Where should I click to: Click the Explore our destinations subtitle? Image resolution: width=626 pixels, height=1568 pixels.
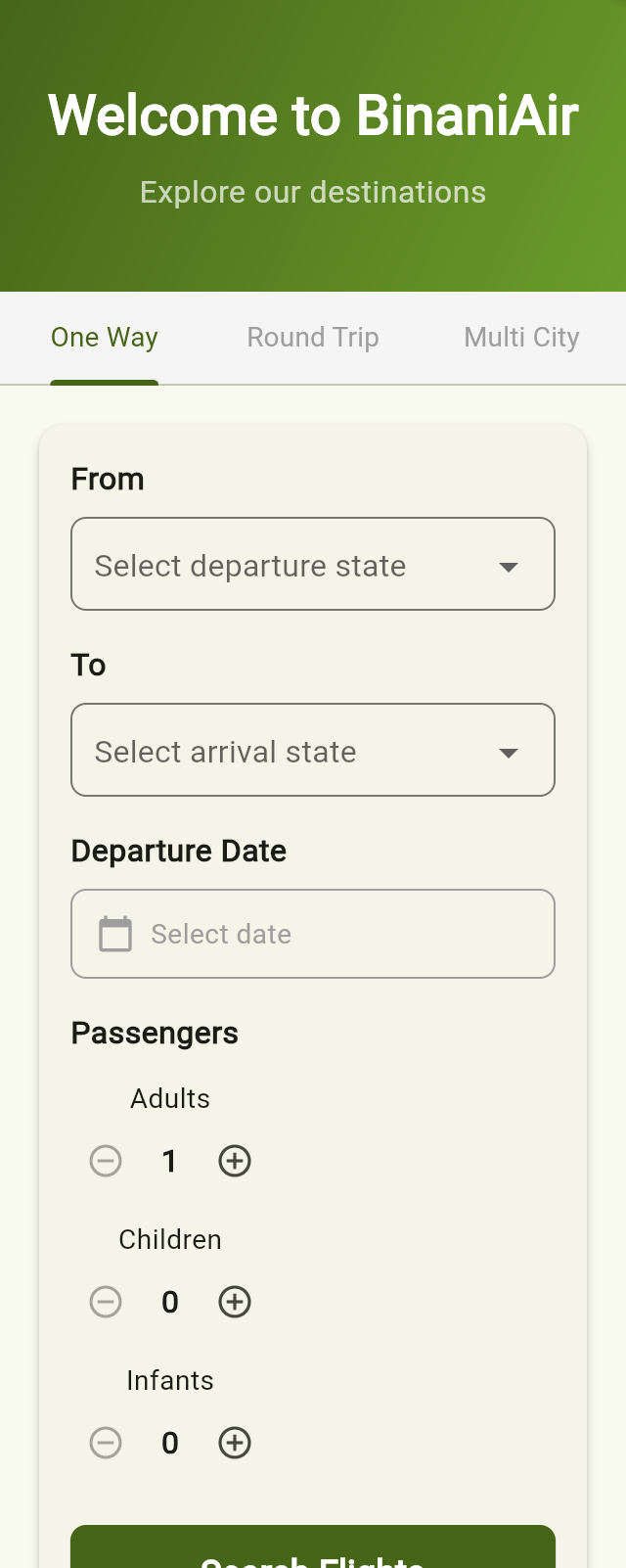313,192
